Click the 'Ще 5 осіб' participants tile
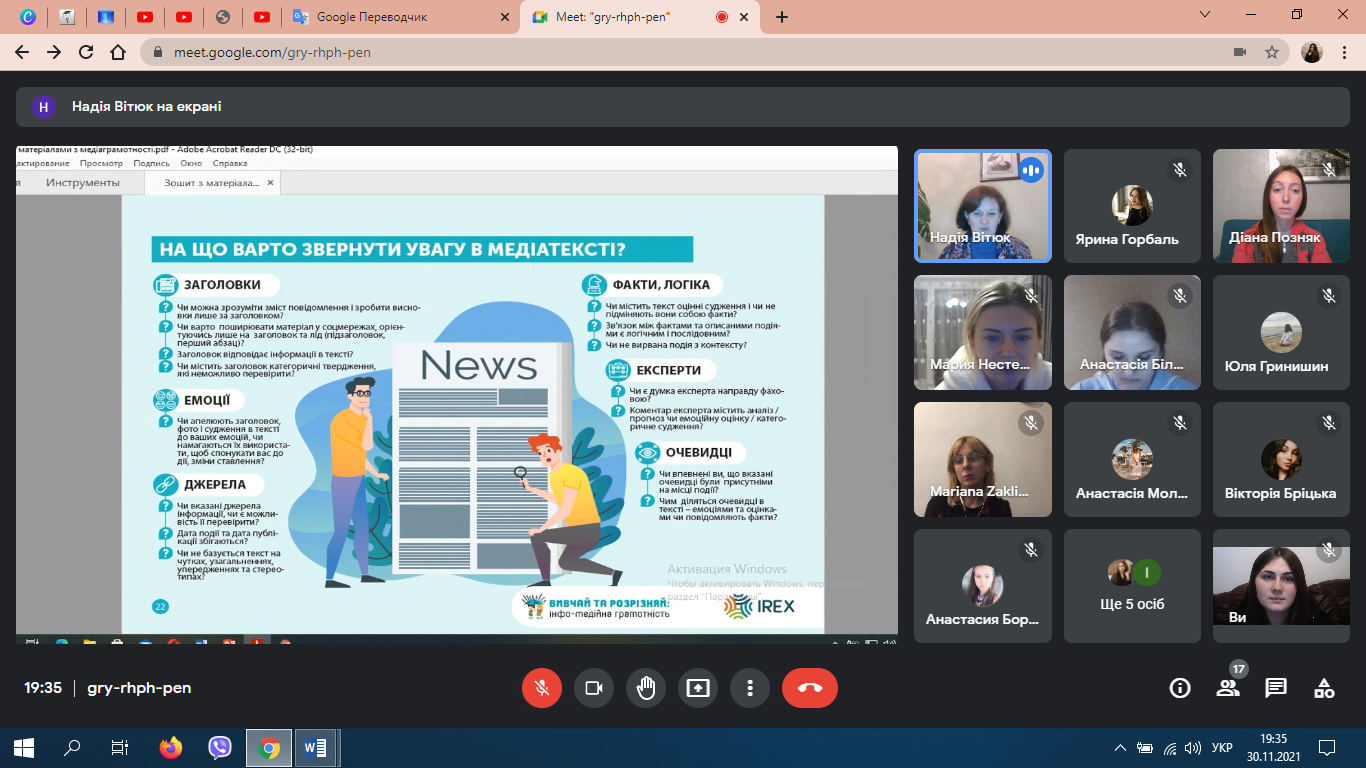 [x=1132, y=586]
